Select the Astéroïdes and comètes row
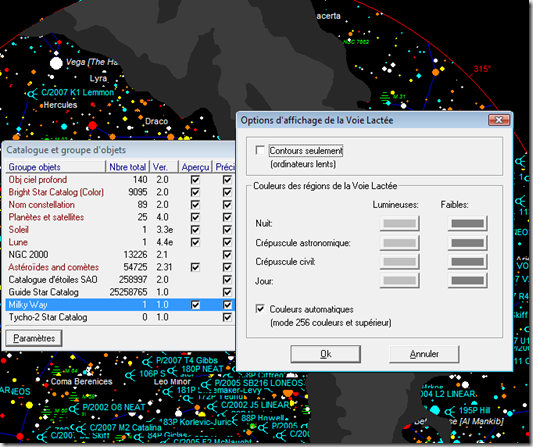This screenshot has width=533, height=447. [x=120, y=267]
